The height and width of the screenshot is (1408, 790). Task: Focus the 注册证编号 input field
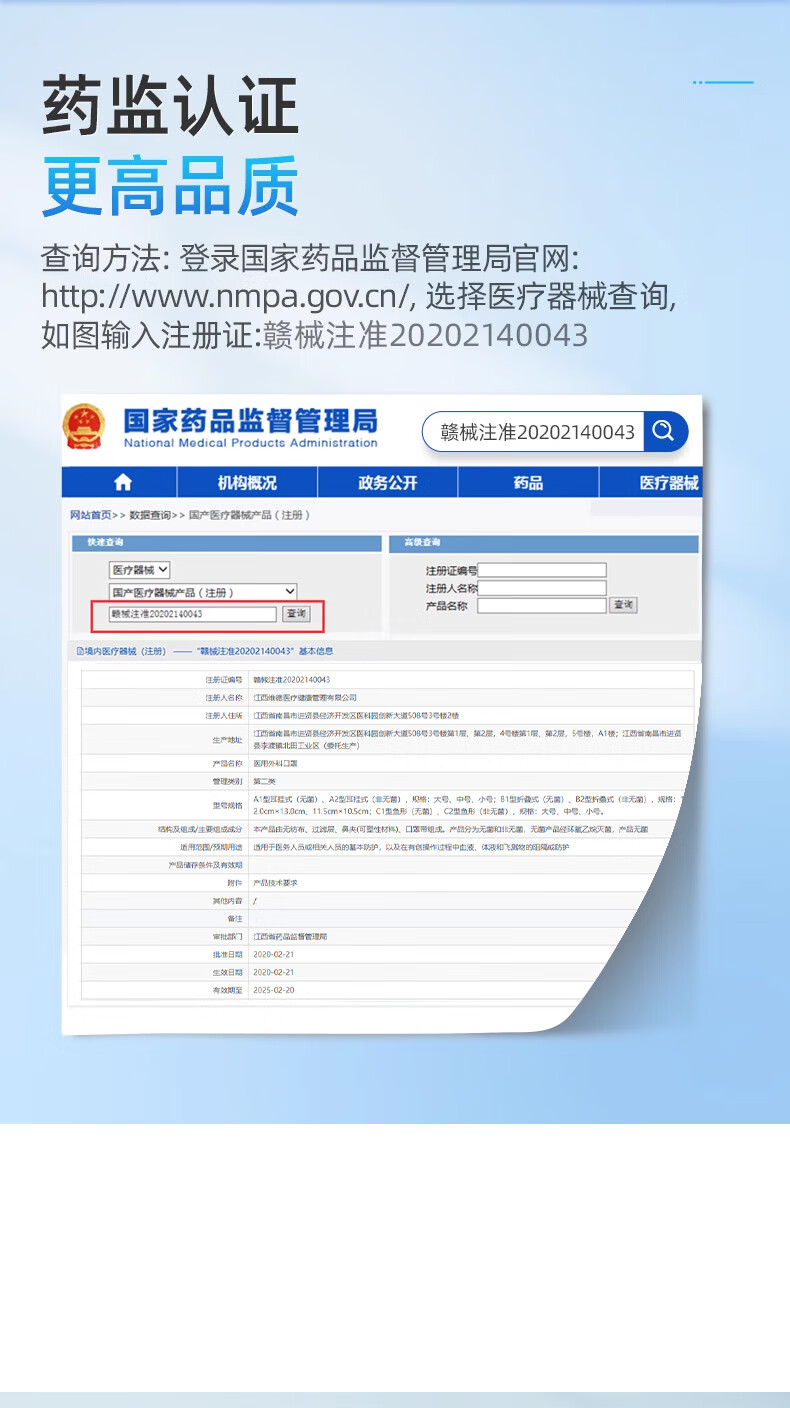point(541,570)
